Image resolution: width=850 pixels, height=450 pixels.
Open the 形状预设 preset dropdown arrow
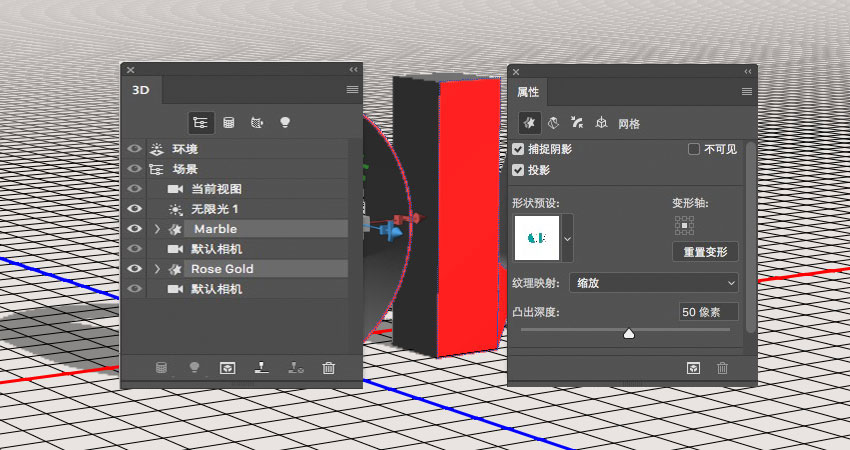(x=567, y=238)
